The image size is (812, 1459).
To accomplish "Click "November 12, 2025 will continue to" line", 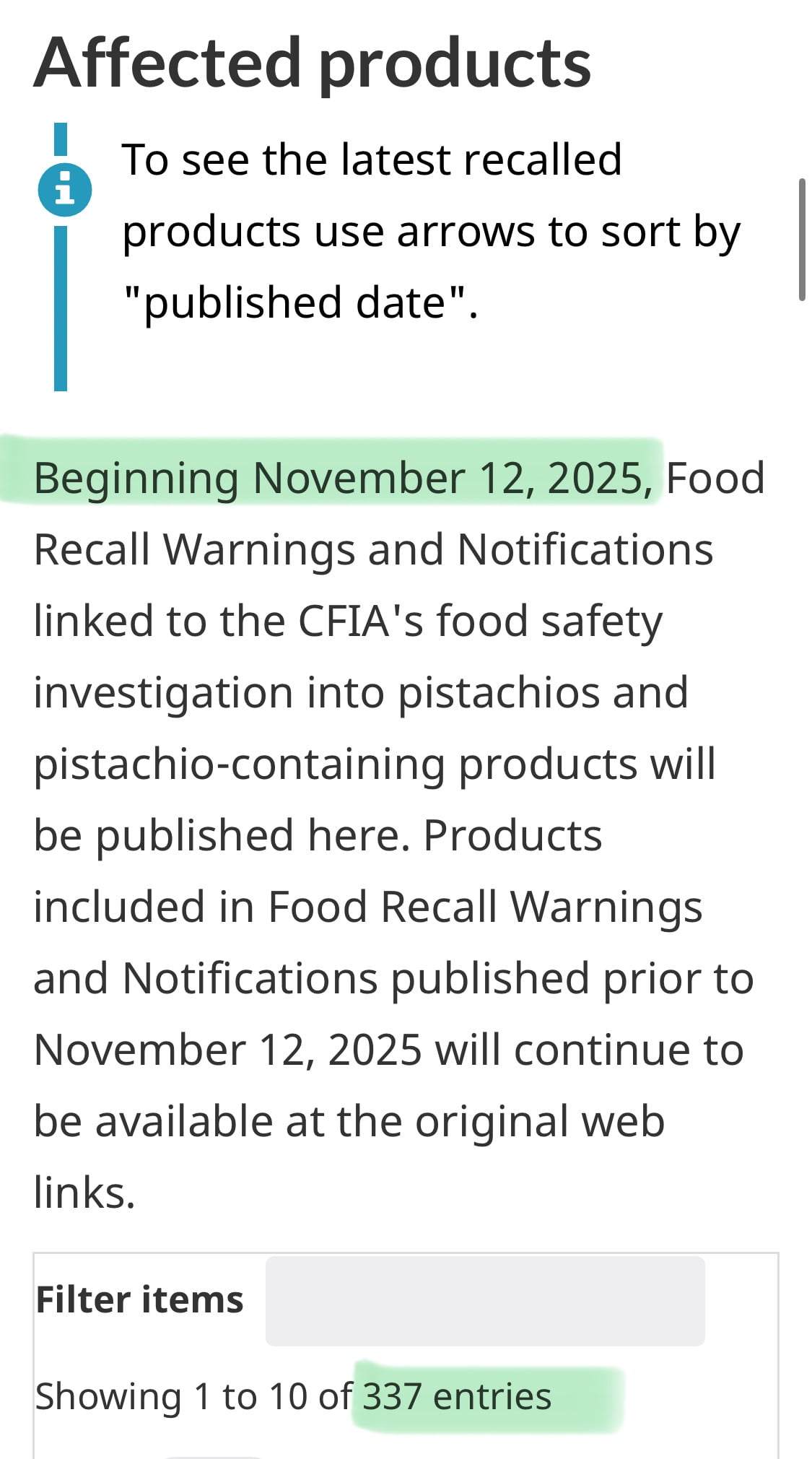I will [x=388, y=1050].
